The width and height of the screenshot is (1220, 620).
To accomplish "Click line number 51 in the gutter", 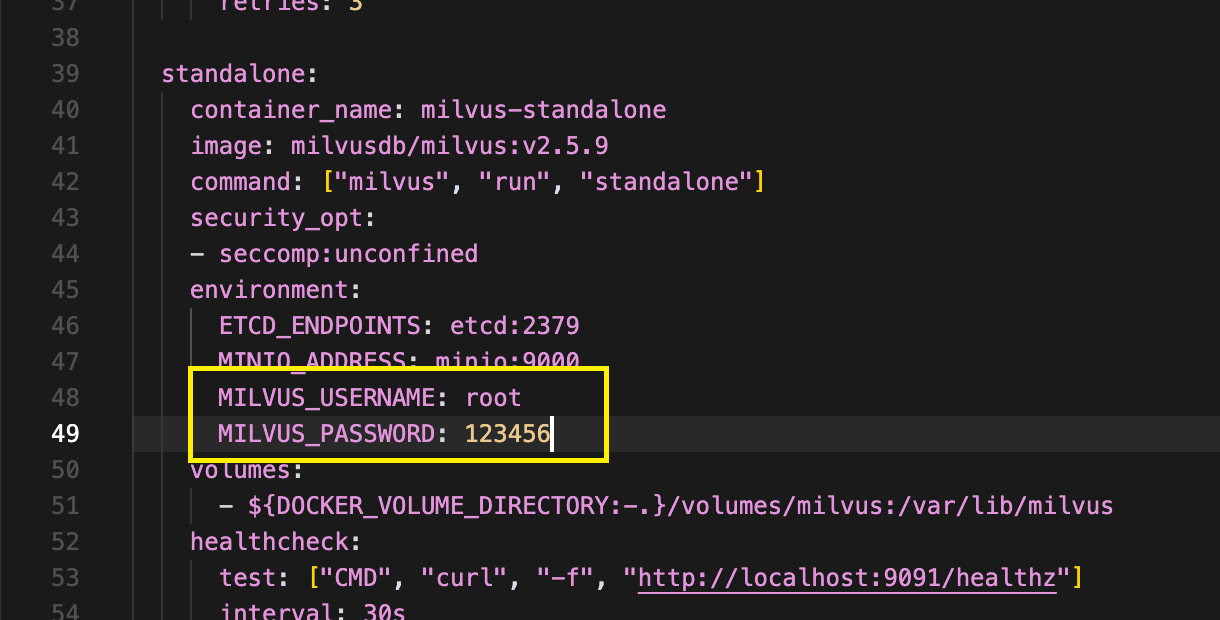I will pyautogui.click(x=65, y=505).
